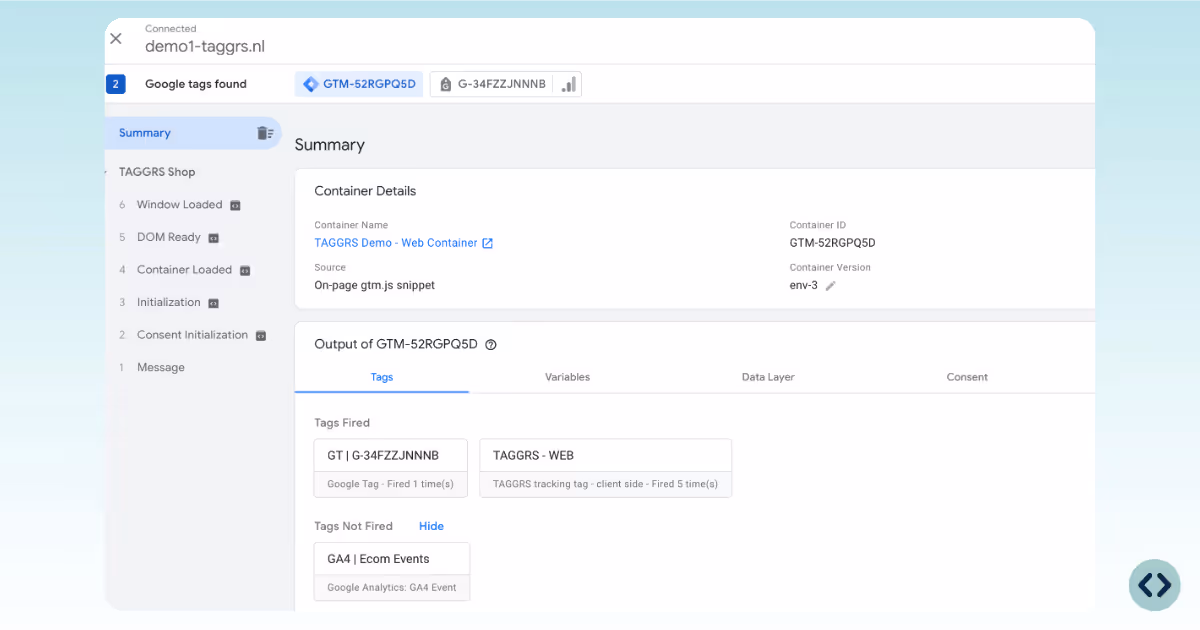This screenshot has width=1200, height=630.
Task: Clear events using the Summary trash icon
Action: (265, 133)
